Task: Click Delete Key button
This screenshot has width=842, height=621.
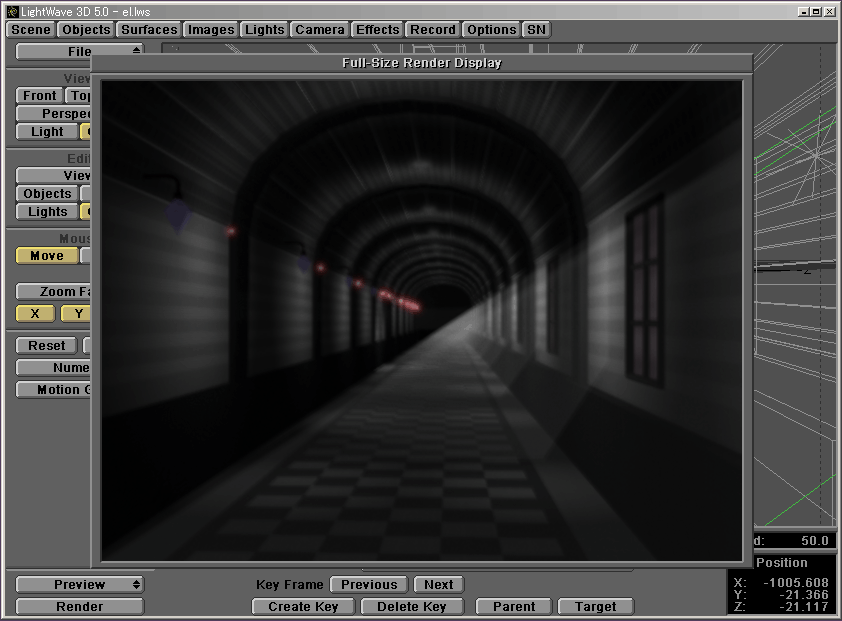Action: tap(412, 607)
